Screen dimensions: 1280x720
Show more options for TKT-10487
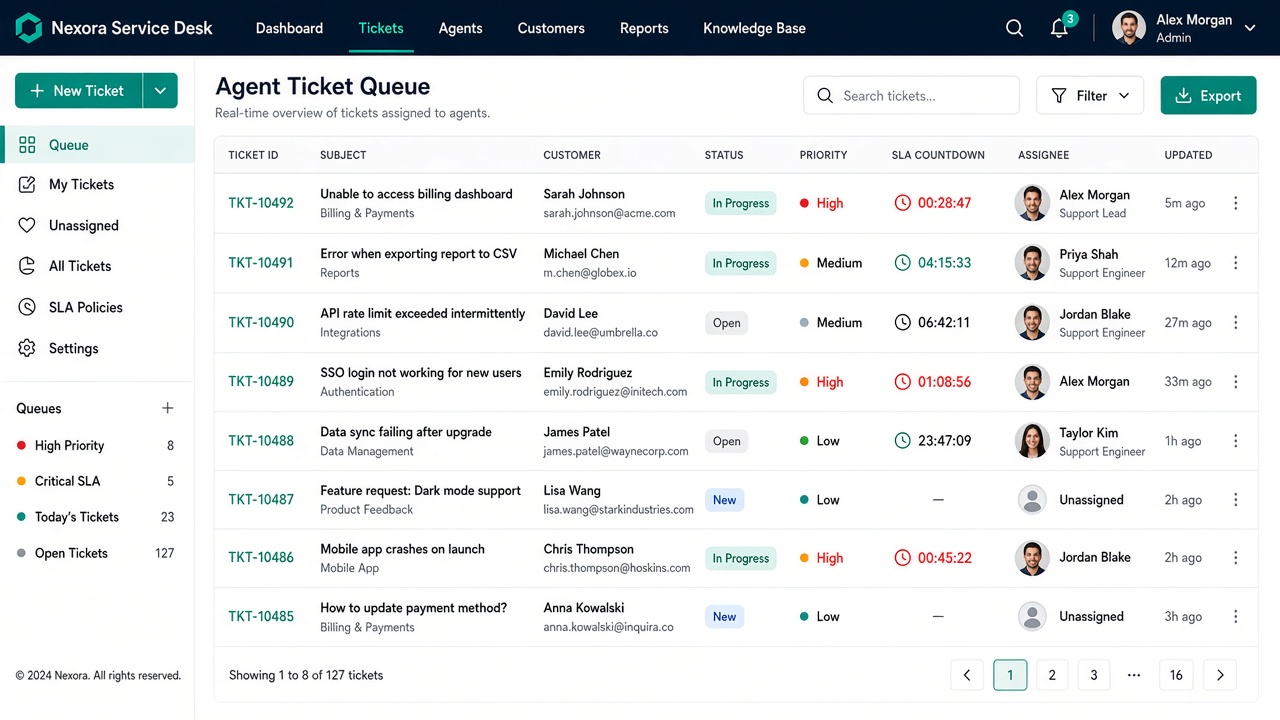point(1236,500)
